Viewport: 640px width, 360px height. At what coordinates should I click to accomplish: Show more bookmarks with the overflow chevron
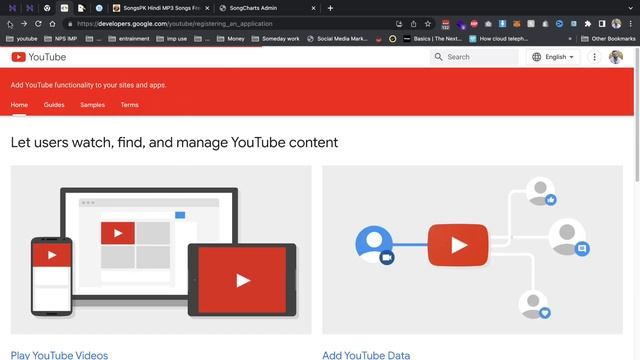[x=570, y=39]
